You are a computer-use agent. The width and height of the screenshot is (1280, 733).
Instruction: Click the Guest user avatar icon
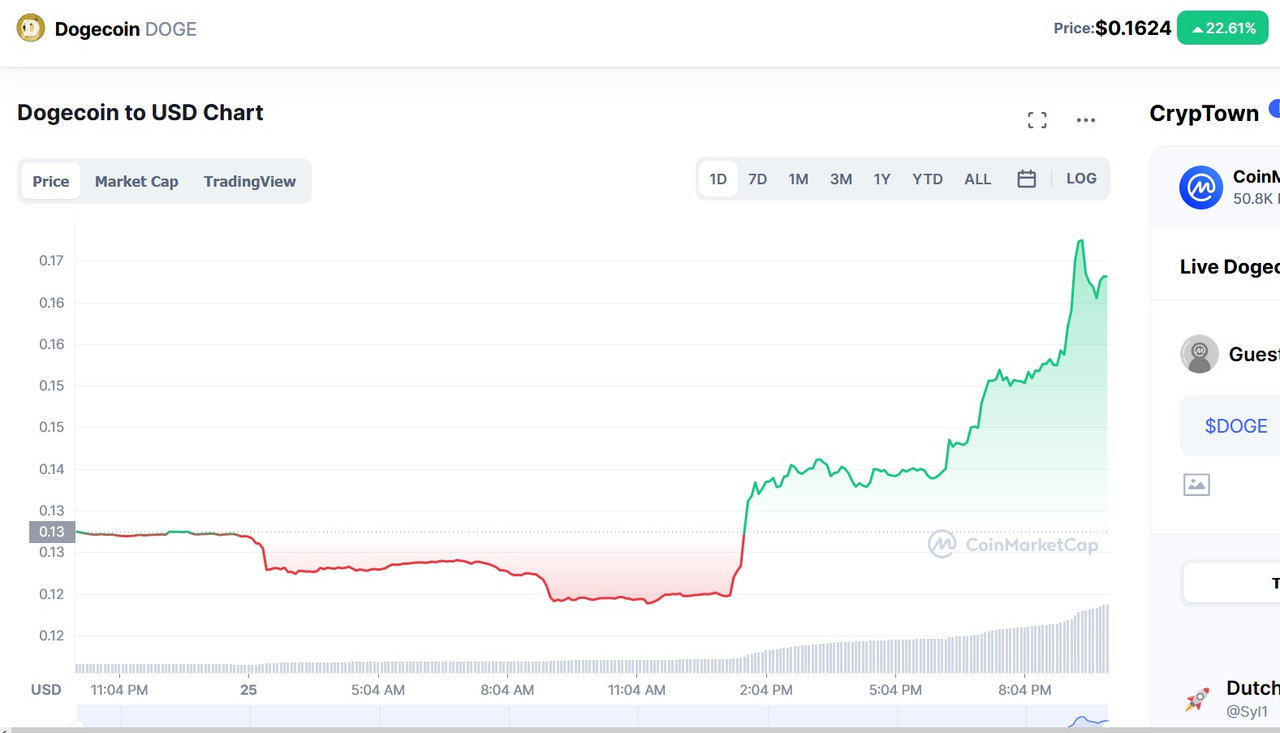tap(1199, 354)
